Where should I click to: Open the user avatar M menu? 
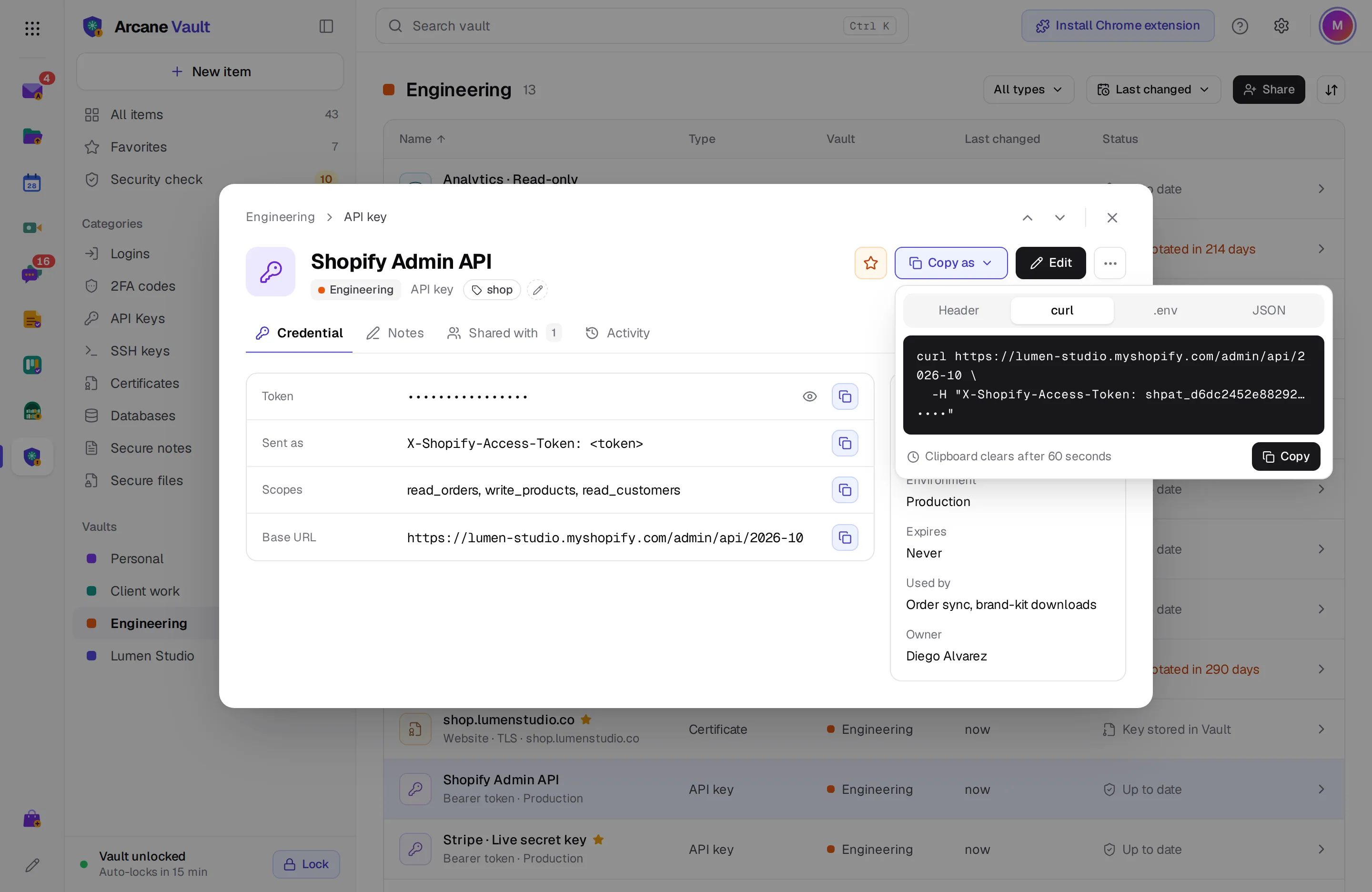[1337, 25]
